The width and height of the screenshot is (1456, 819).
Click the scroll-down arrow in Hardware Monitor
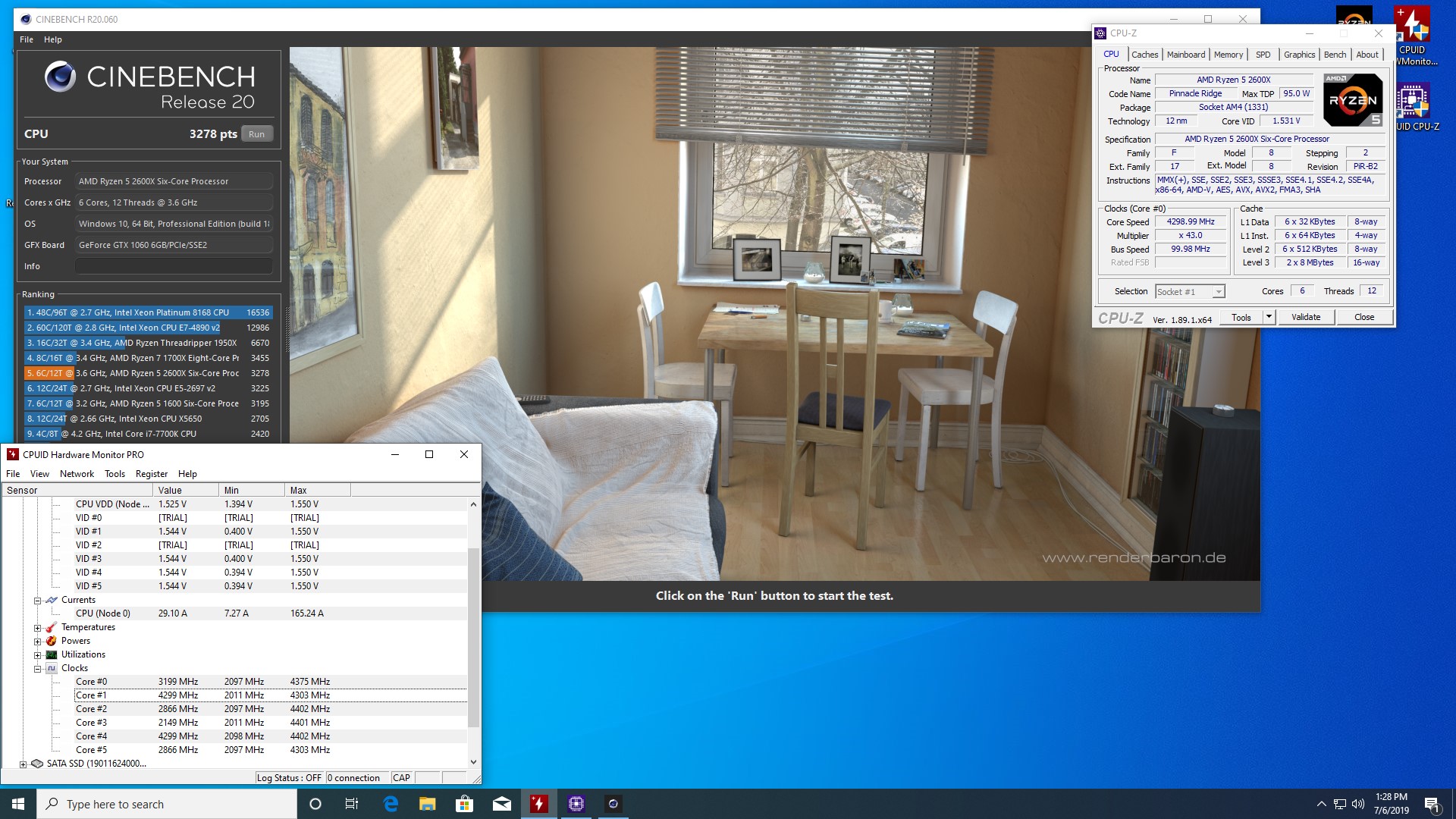click(x=473, y=762)
